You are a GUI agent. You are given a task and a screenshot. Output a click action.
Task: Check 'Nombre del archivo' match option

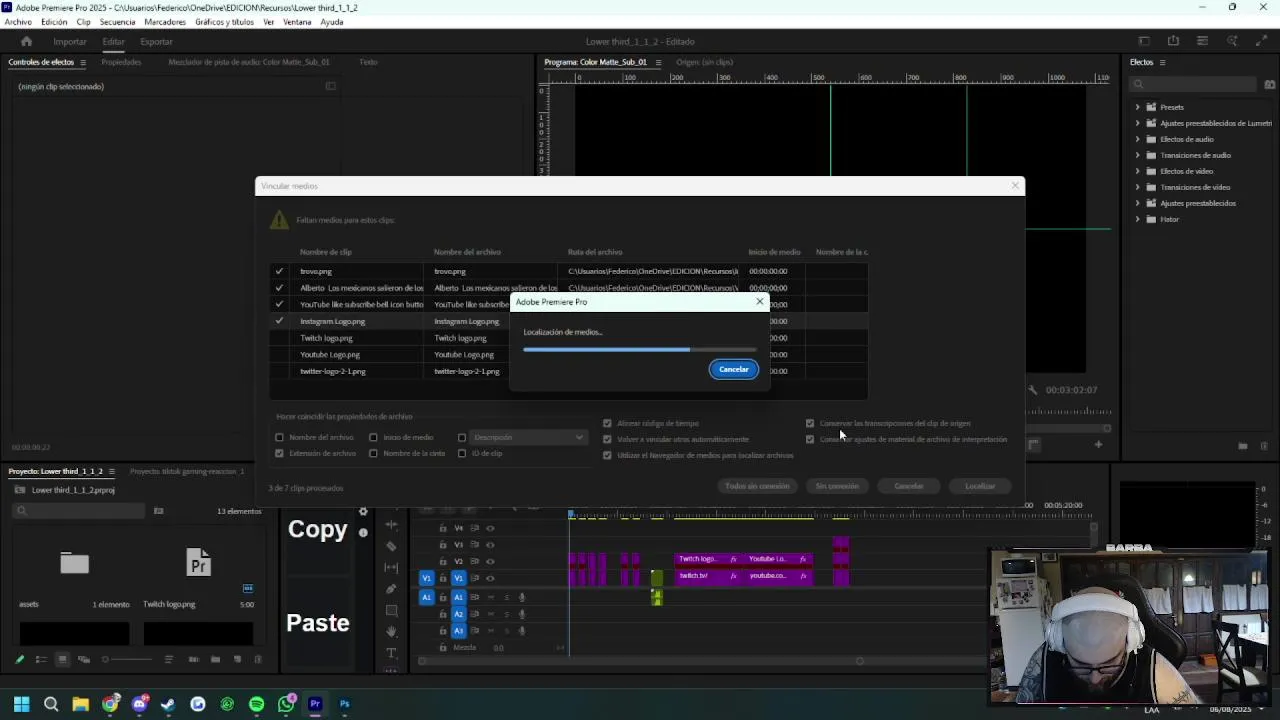tap(279, 437)
